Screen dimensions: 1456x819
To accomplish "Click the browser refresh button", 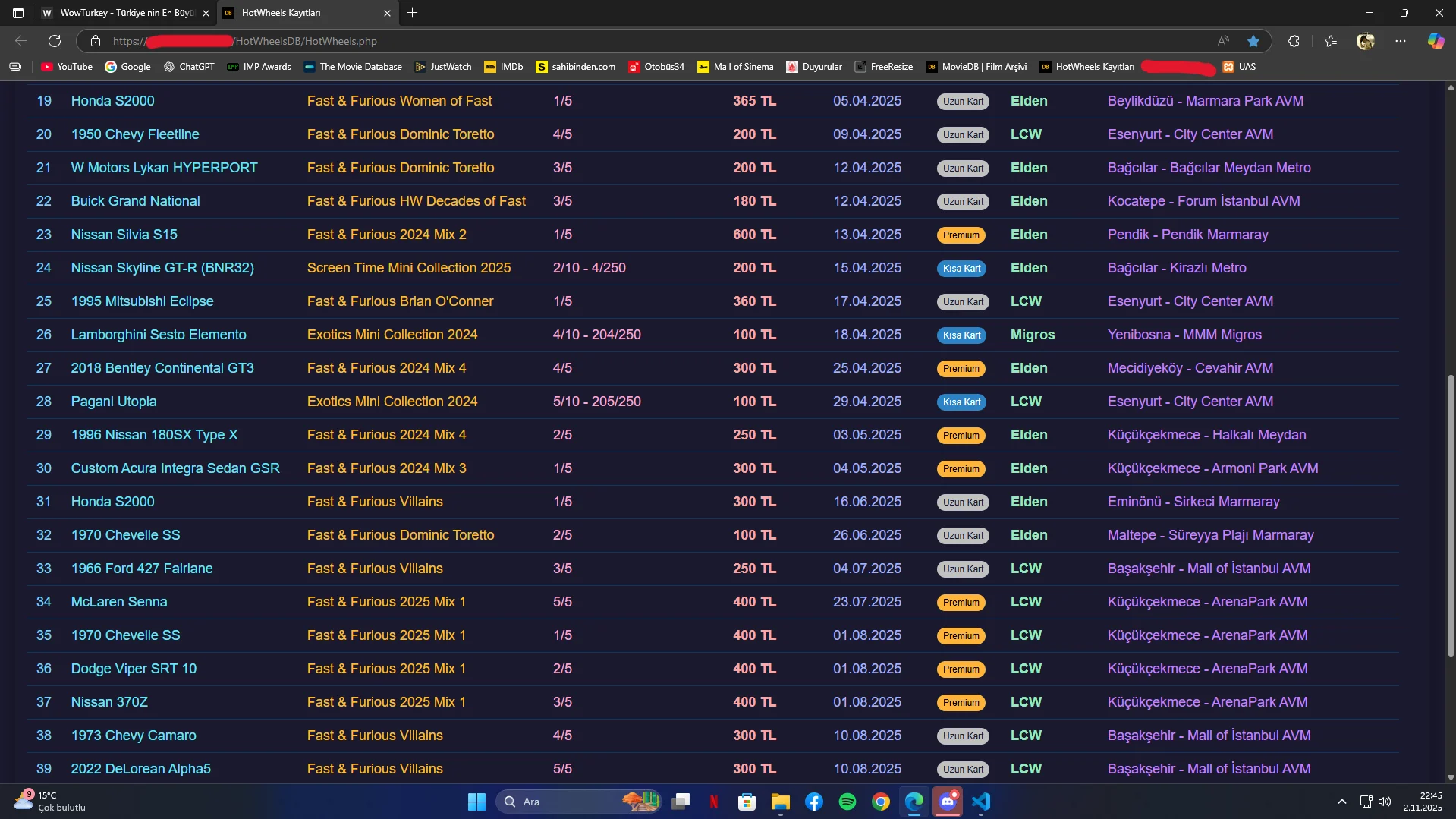I will 55,41.
